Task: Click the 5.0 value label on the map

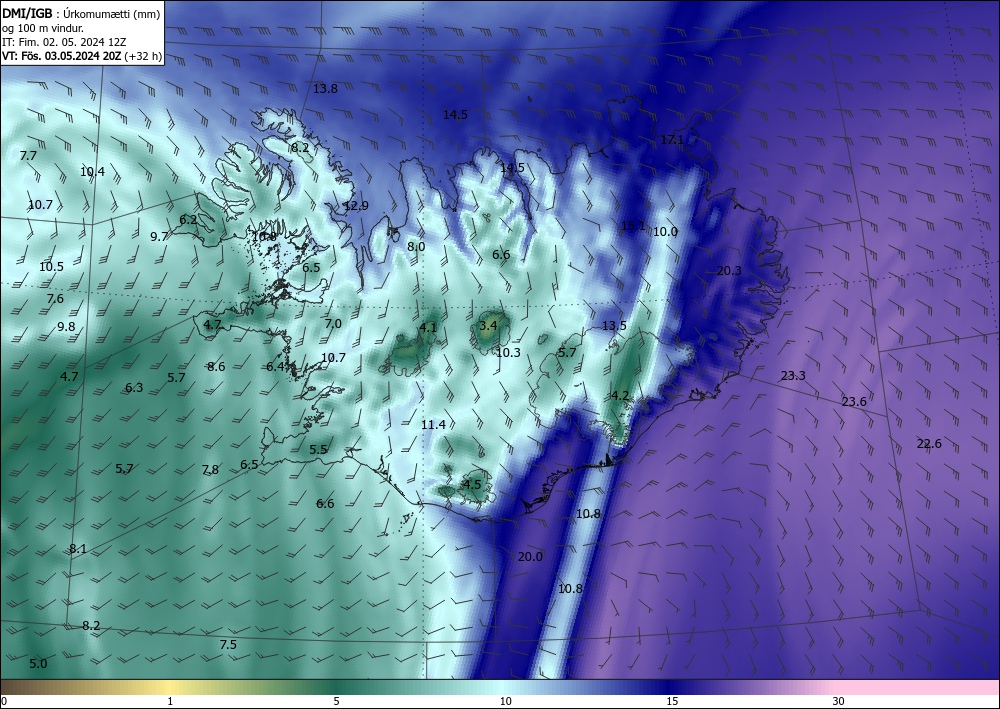Action: point(38,664)
